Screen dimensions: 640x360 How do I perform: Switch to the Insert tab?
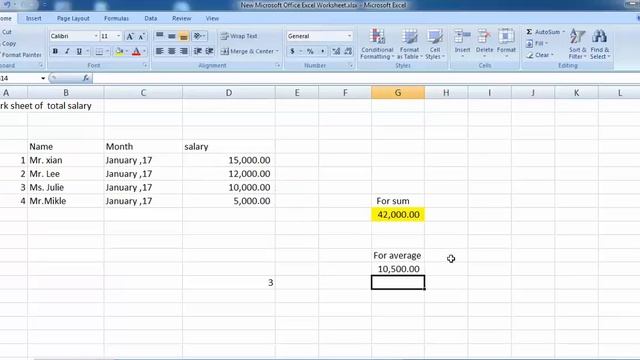33,18
